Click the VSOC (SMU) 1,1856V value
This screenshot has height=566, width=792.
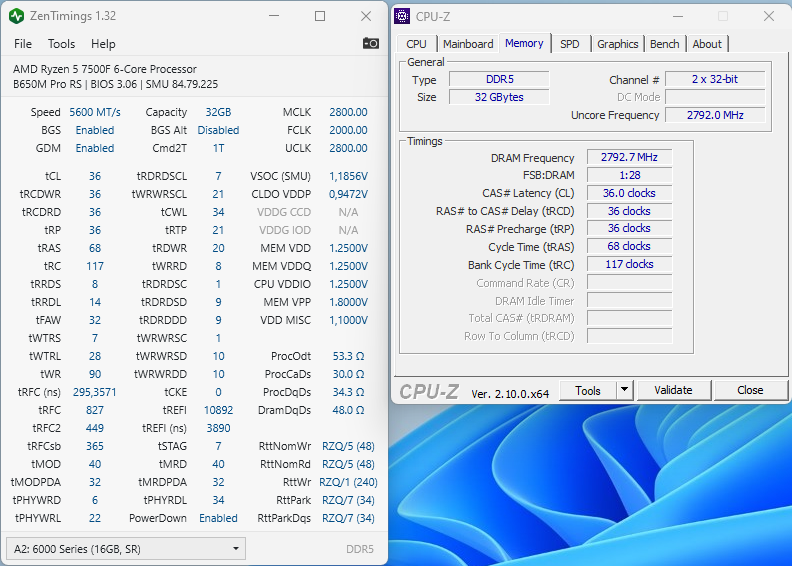pyautogui.click(x=348, y=176)
